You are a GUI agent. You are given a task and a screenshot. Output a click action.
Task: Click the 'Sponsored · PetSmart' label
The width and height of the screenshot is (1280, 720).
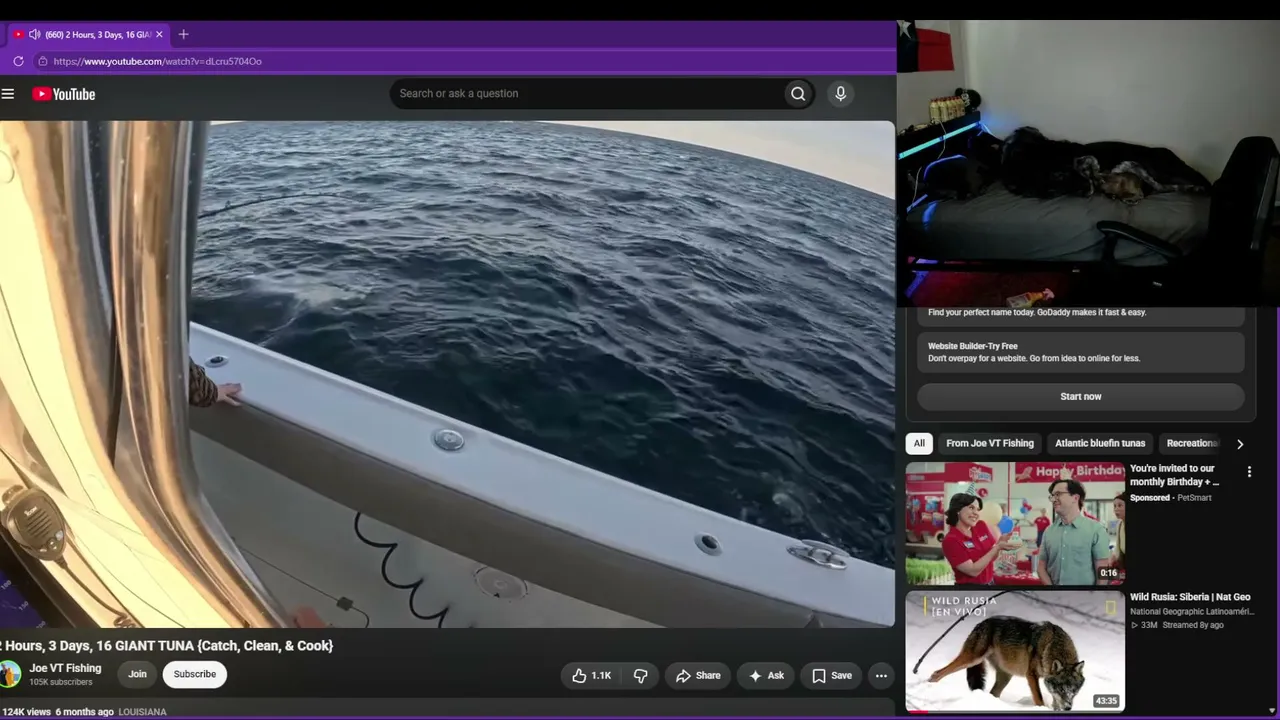click(x=1171, y=498)
